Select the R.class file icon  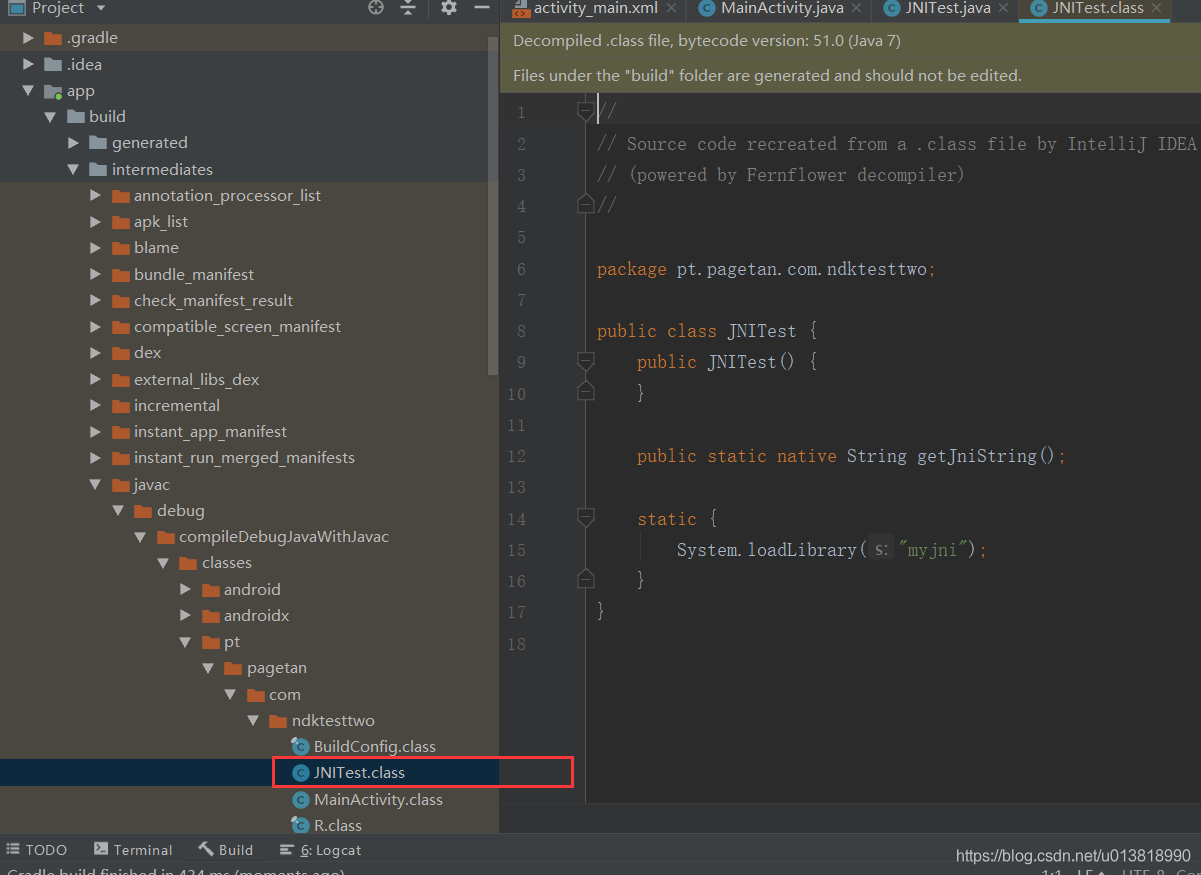click(300, 826)
